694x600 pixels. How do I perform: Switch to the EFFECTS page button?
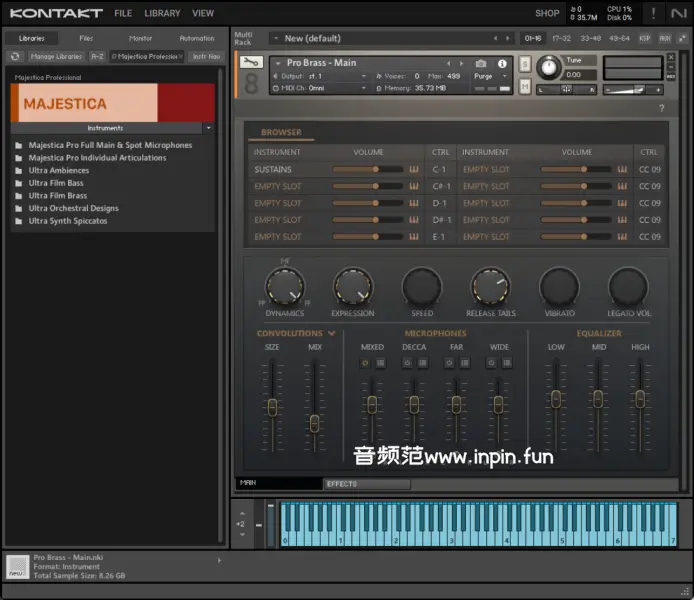366,484
